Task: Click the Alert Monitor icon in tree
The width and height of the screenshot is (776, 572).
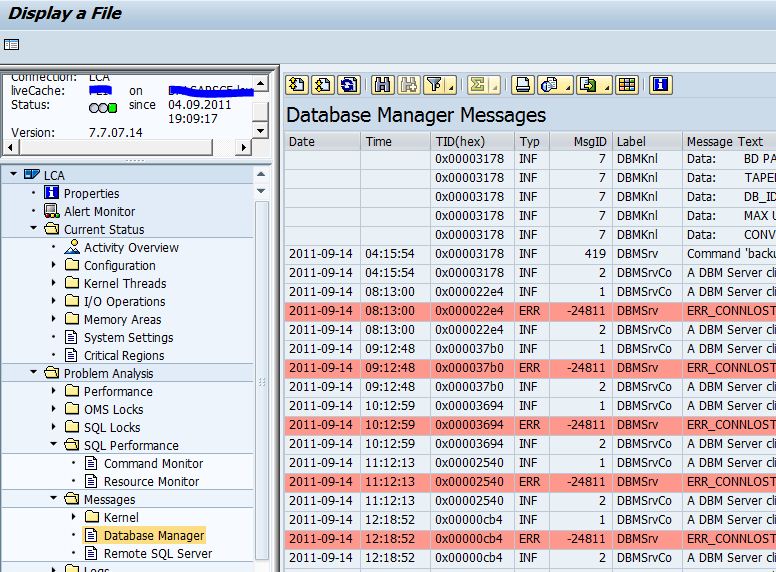Action: pyautogui.click(x=51, y=211)
